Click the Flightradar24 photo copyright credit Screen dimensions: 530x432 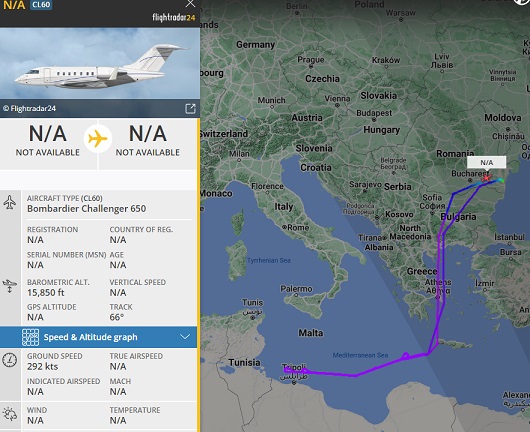pyautogui.click(x=29, y=109)
